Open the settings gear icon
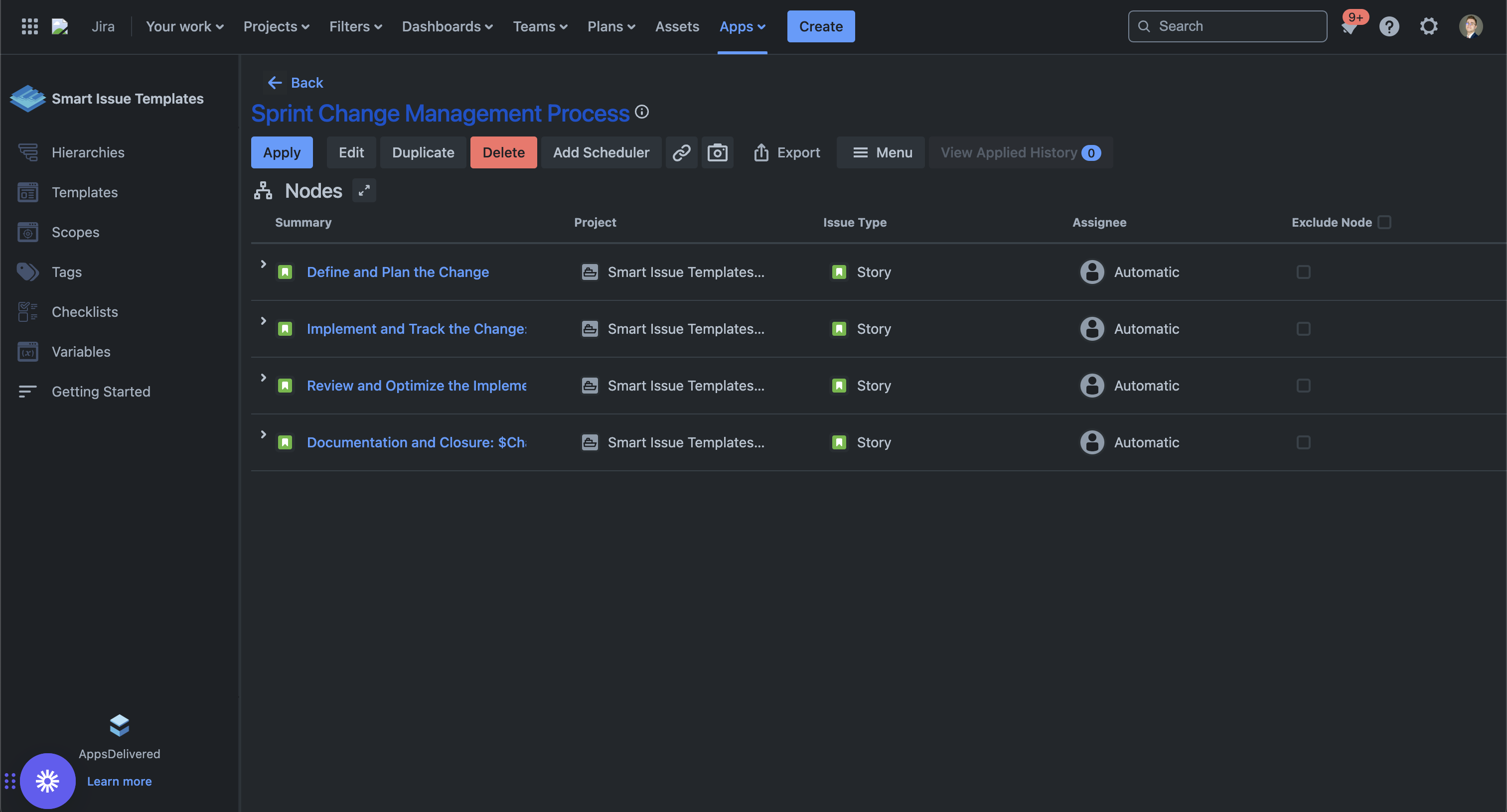The height and width of the screenshot is (812, 1507). [1429, 26]
